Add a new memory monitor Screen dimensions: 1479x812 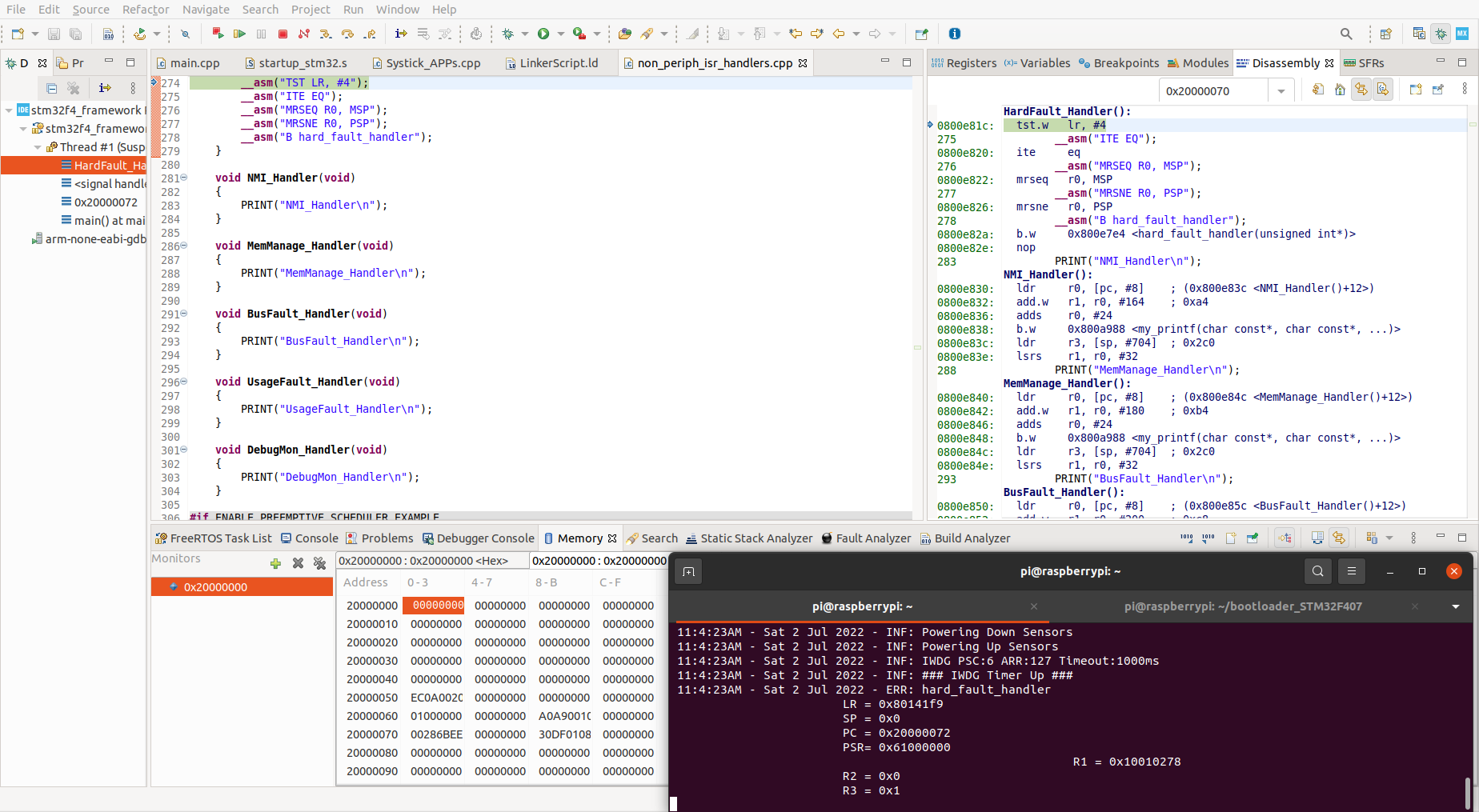[x=275, y=563]
